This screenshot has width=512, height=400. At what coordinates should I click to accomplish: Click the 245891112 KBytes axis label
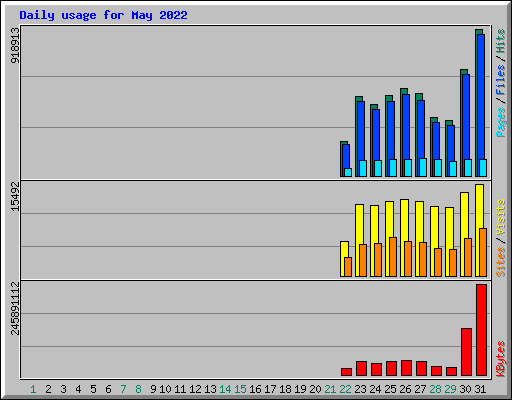(15, 308)
